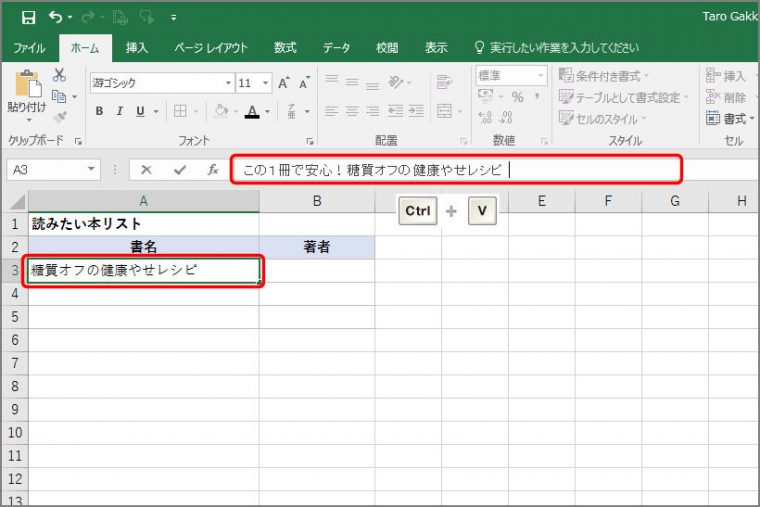Click the Font color A icon
This screenshot has height=507, width=760.
tap(252, 111)
